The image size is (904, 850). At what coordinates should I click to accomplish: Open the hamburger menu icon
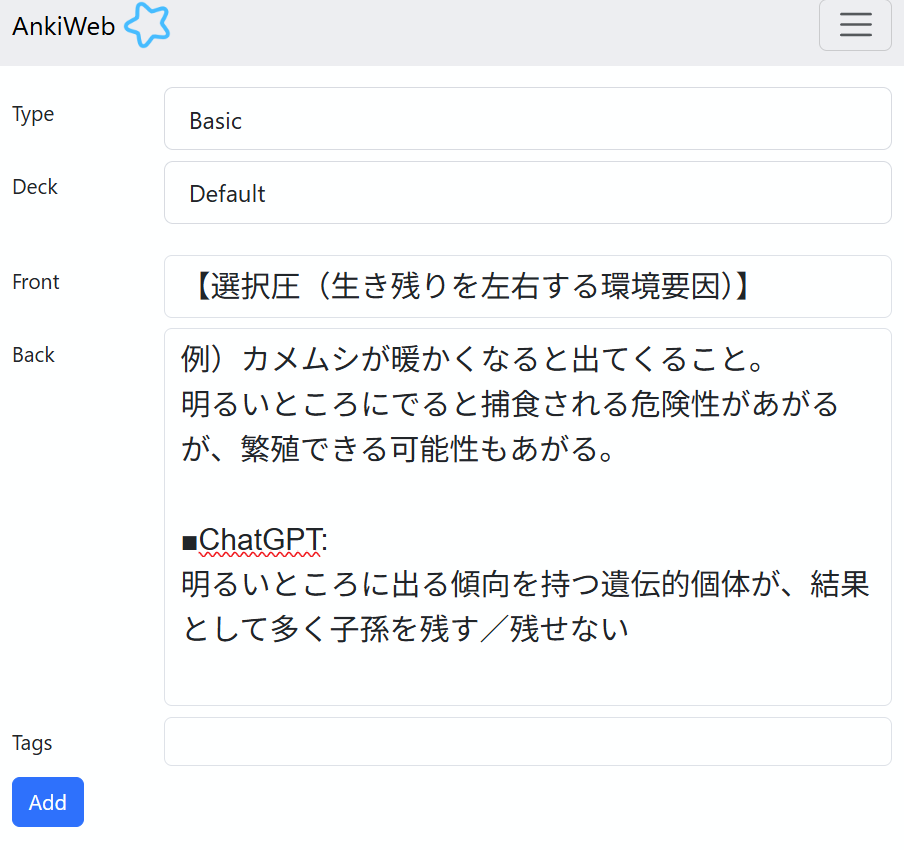coord(855,25)
